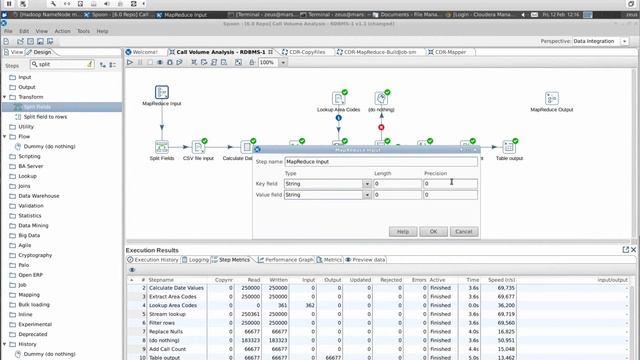Click OK in the MapReduce Input dialog
This screenshot has width=640, height=360.
433,231
